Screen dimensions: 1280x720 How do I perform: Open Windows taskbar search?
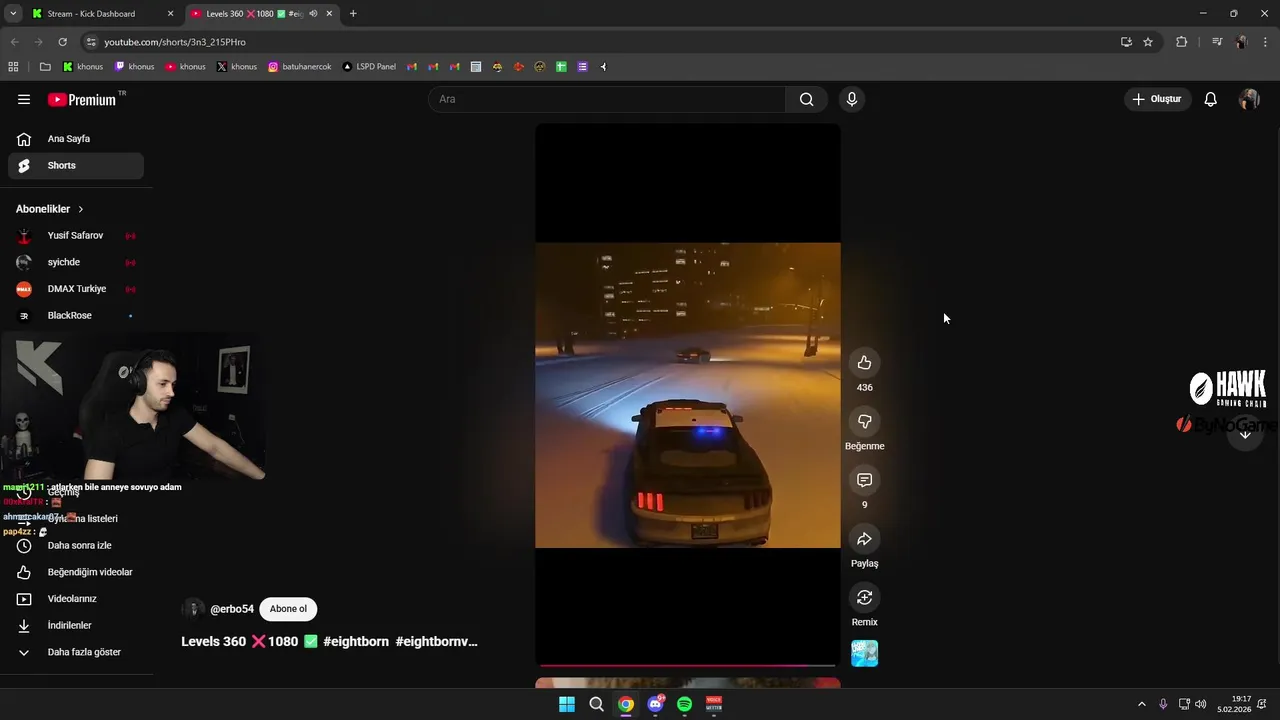tap(596, 704)
